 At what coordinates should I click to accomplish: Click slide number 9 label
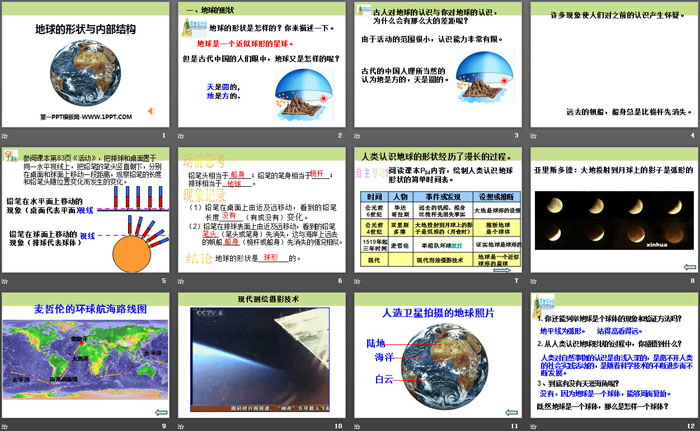(x=164, y=426)
